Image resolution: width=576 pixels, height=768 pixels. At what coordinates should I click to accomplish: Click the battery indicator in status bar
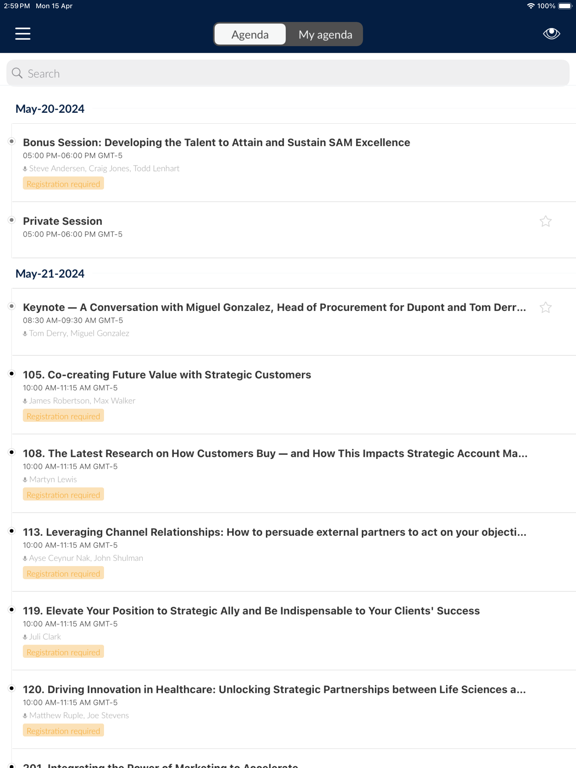(x=565, y=6)
